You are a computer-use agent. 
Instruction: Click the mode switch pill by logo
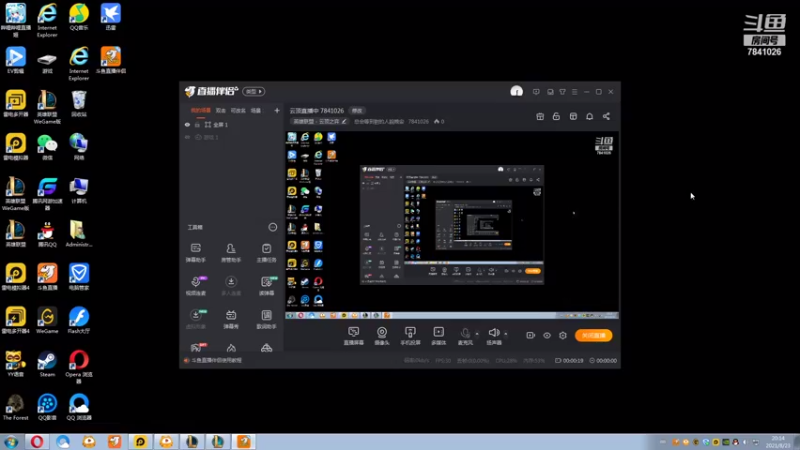pyautogui.click(x=254, y=91)
